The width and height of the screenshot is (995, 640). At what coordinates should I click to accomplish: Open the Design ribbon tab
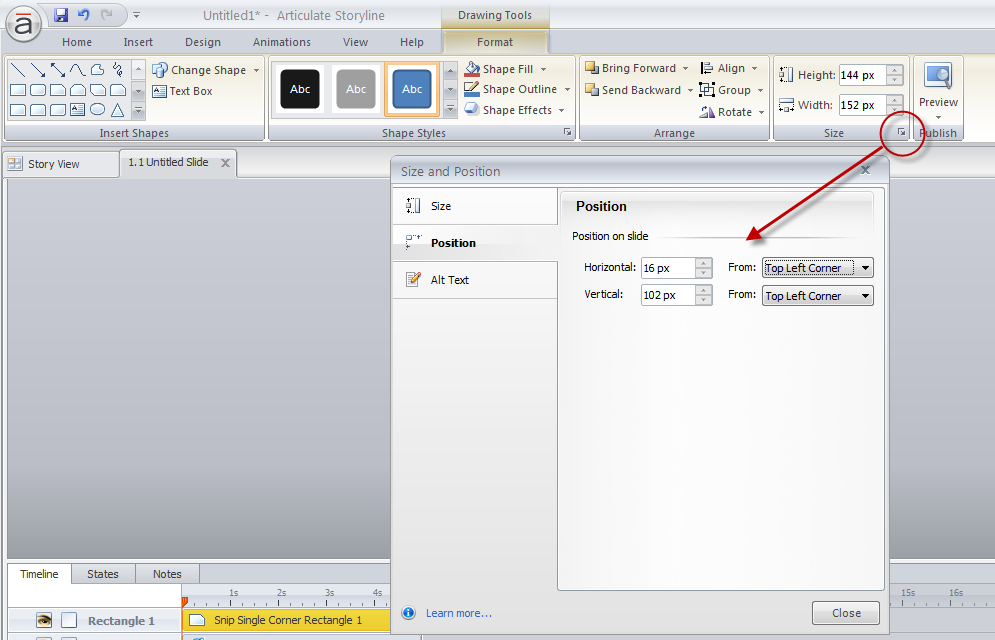(202, 42)
